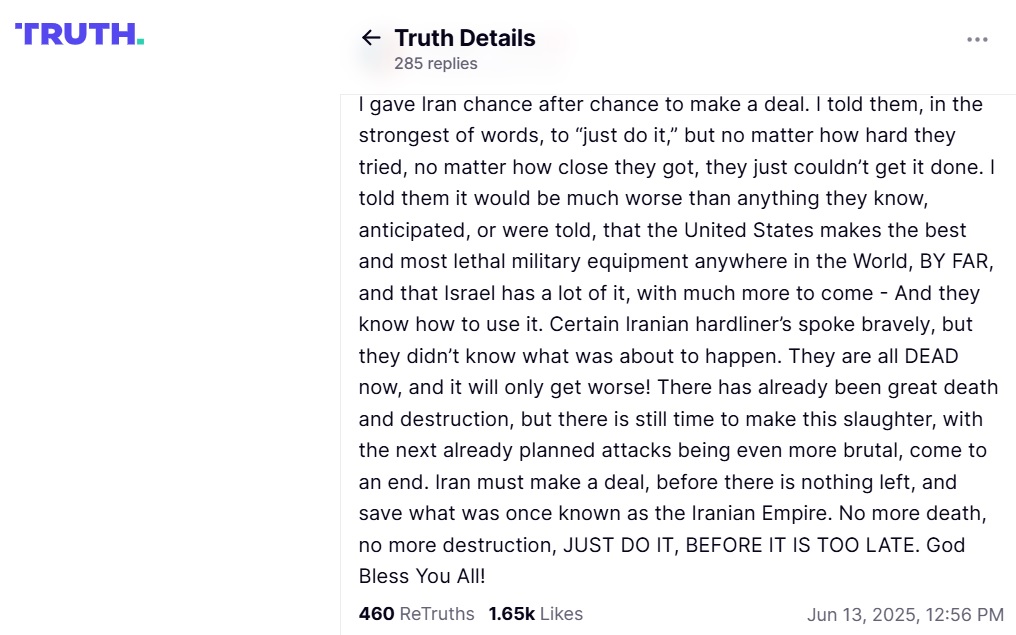View the 460 ReTruths list
This screenshot has width=1016, height=635.
tap(418, 614)
